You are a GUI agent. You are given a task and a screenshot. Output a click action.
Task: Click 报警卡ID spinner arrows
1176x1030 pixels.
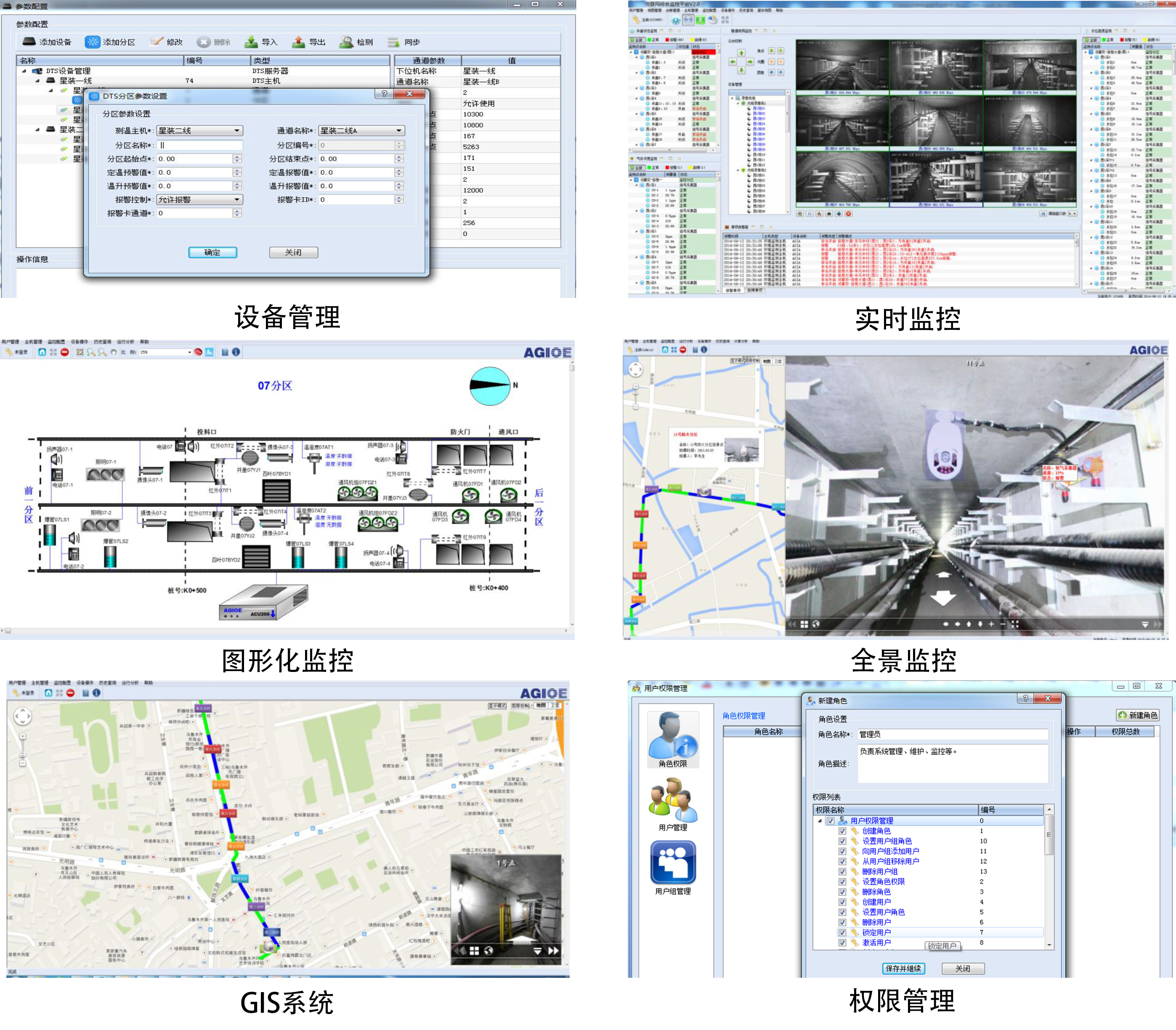point(399,199)
